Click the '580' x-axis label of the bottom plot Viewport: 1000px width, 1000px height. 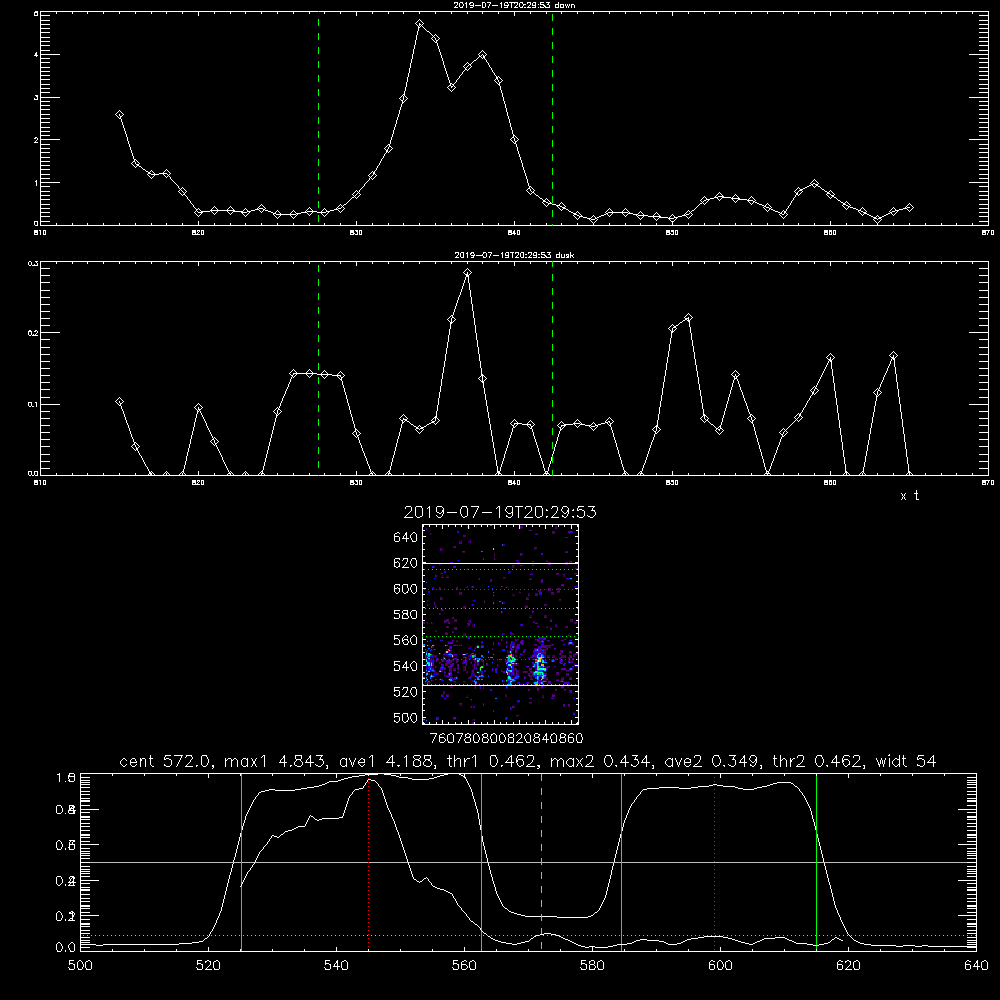592,966
